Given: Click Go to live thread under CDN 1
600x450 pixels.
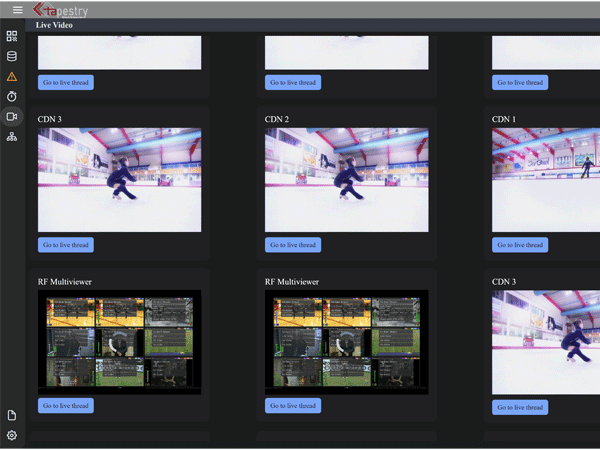Looking at the screenshot, I should click(520, 245).
